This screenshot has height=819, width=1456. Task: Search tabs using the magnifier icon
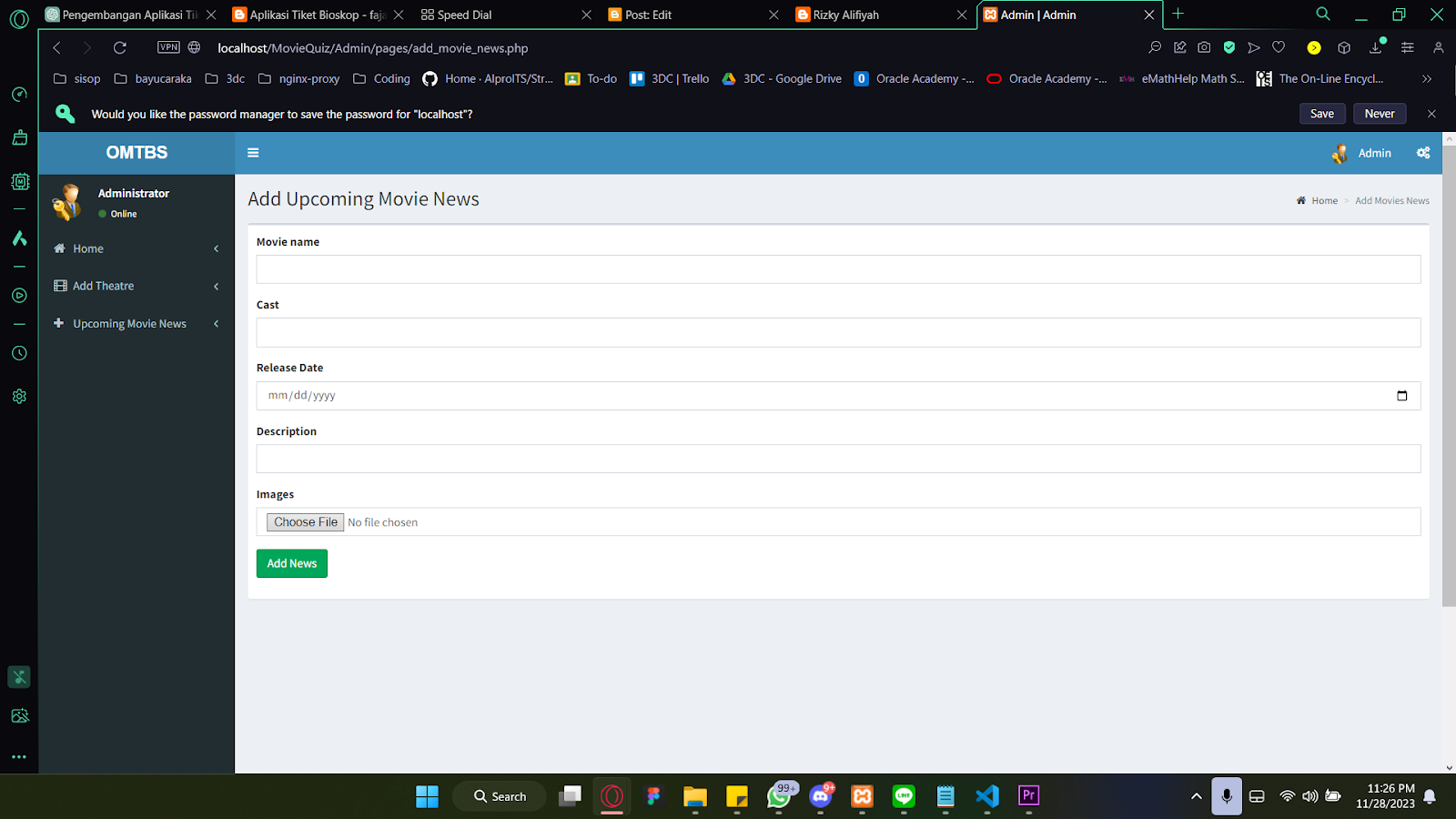point(1323,14)
